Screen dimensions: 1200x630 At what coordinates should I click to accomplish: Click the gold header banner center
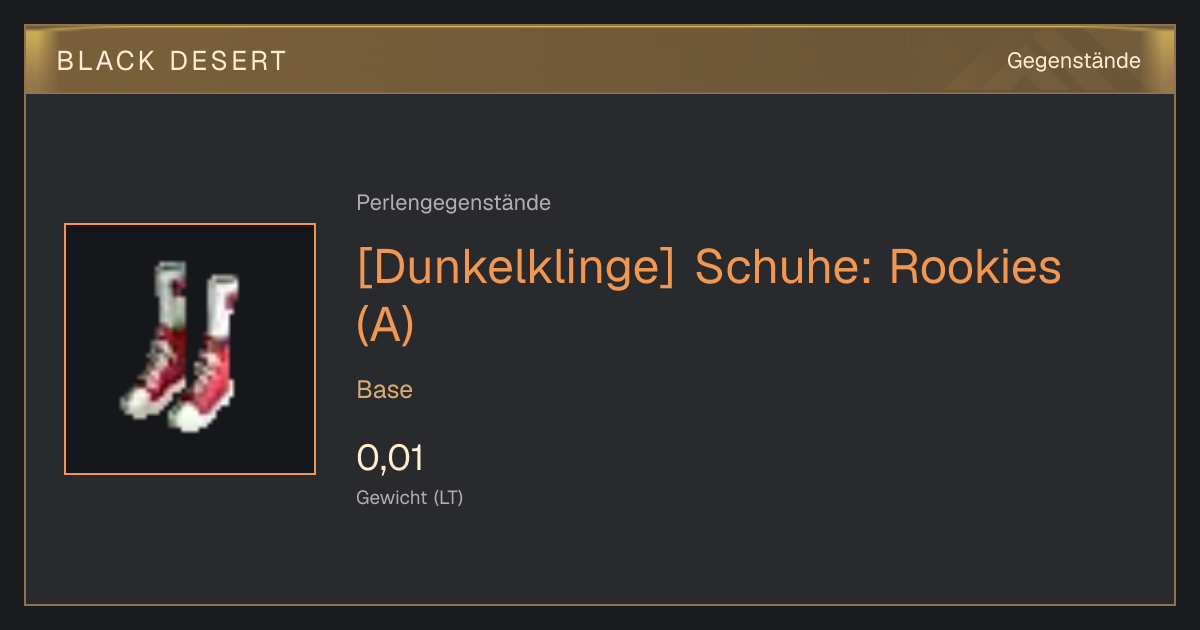click(600, 60)
